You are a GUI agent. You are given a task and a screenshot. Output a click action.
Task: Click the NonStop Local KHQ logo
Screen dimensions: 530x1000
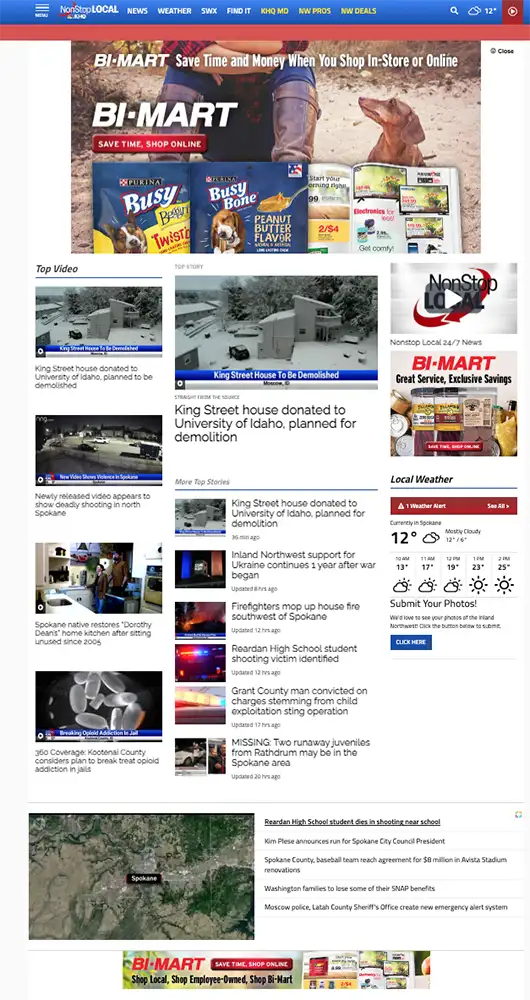coord(89,11)
